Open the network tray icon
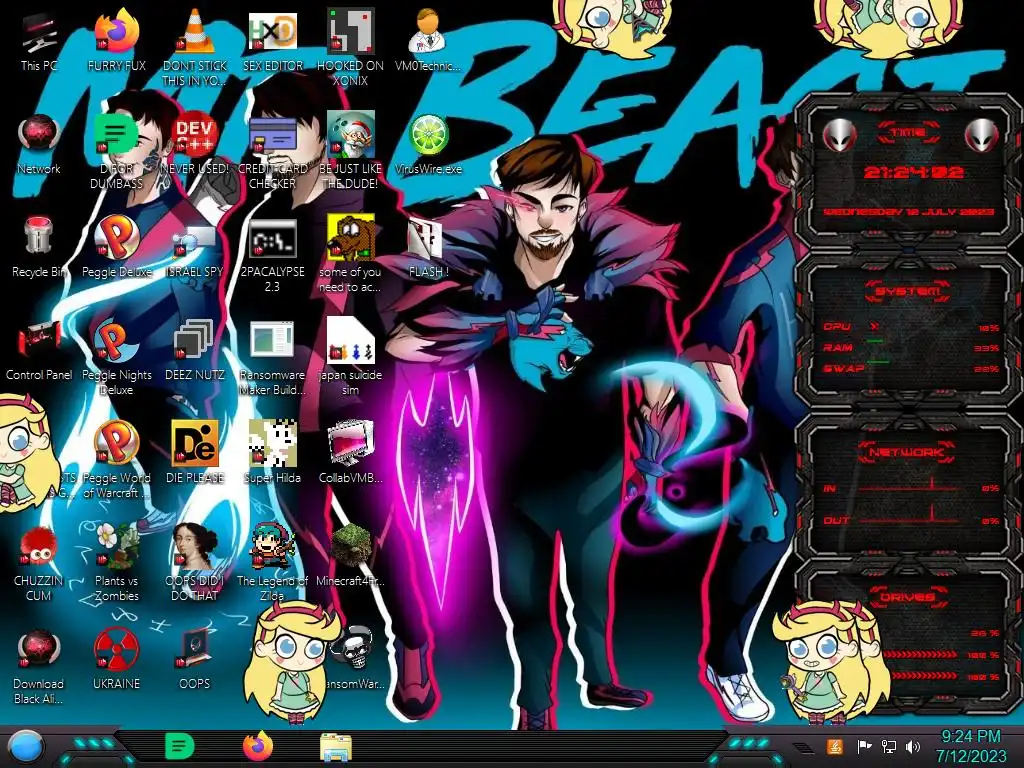 point(888,746)
